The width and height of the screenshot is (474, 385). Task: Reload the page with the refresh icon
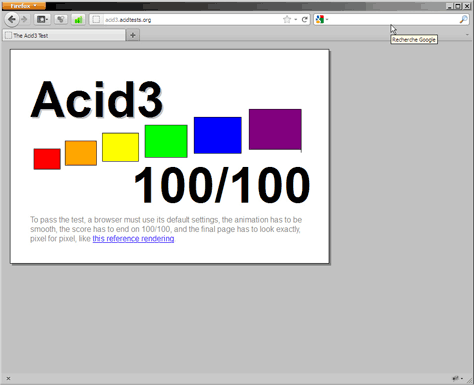[x=304, y=20]
